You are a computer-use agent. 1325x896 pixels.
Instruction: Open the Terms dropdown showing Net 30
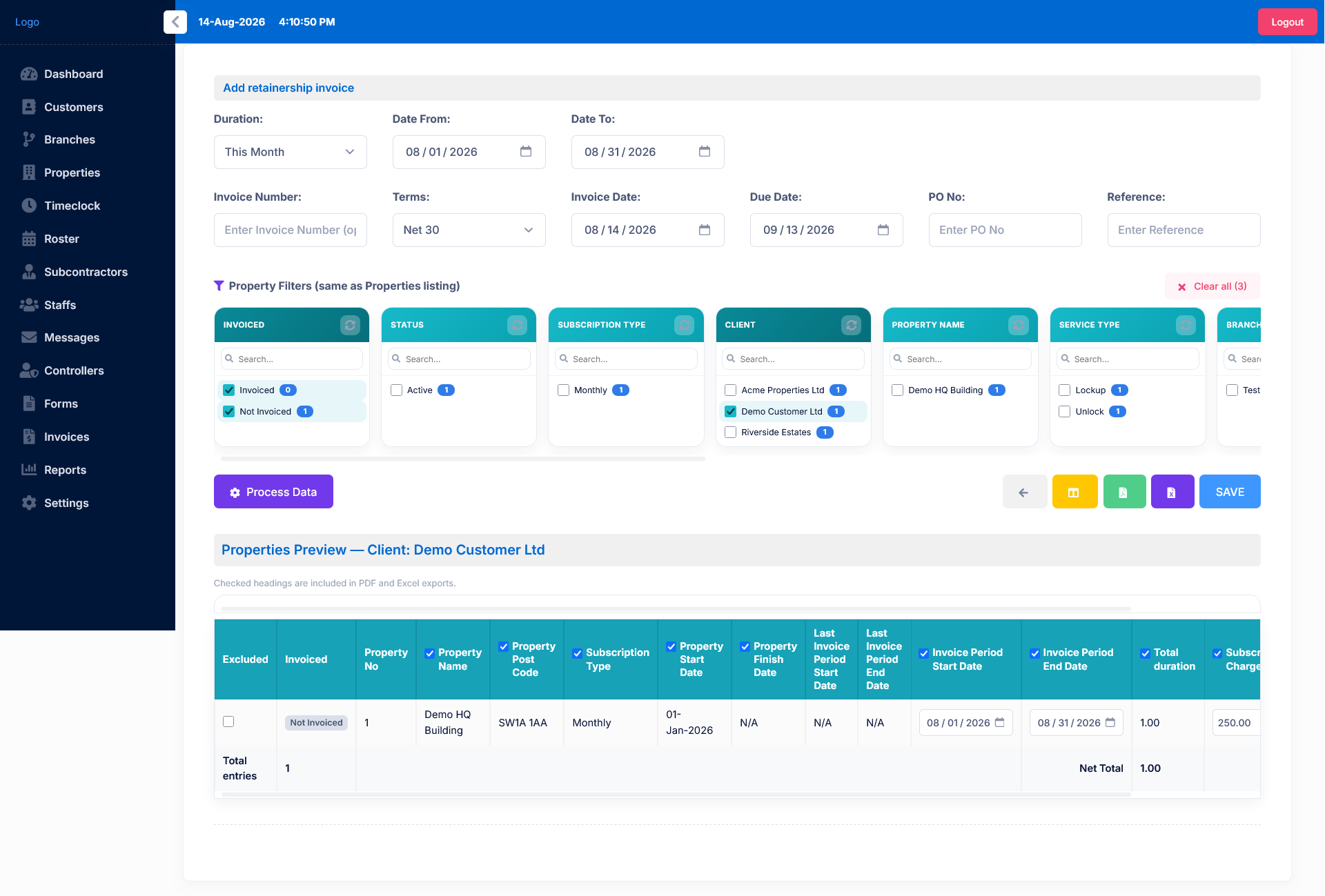(469, 230)
